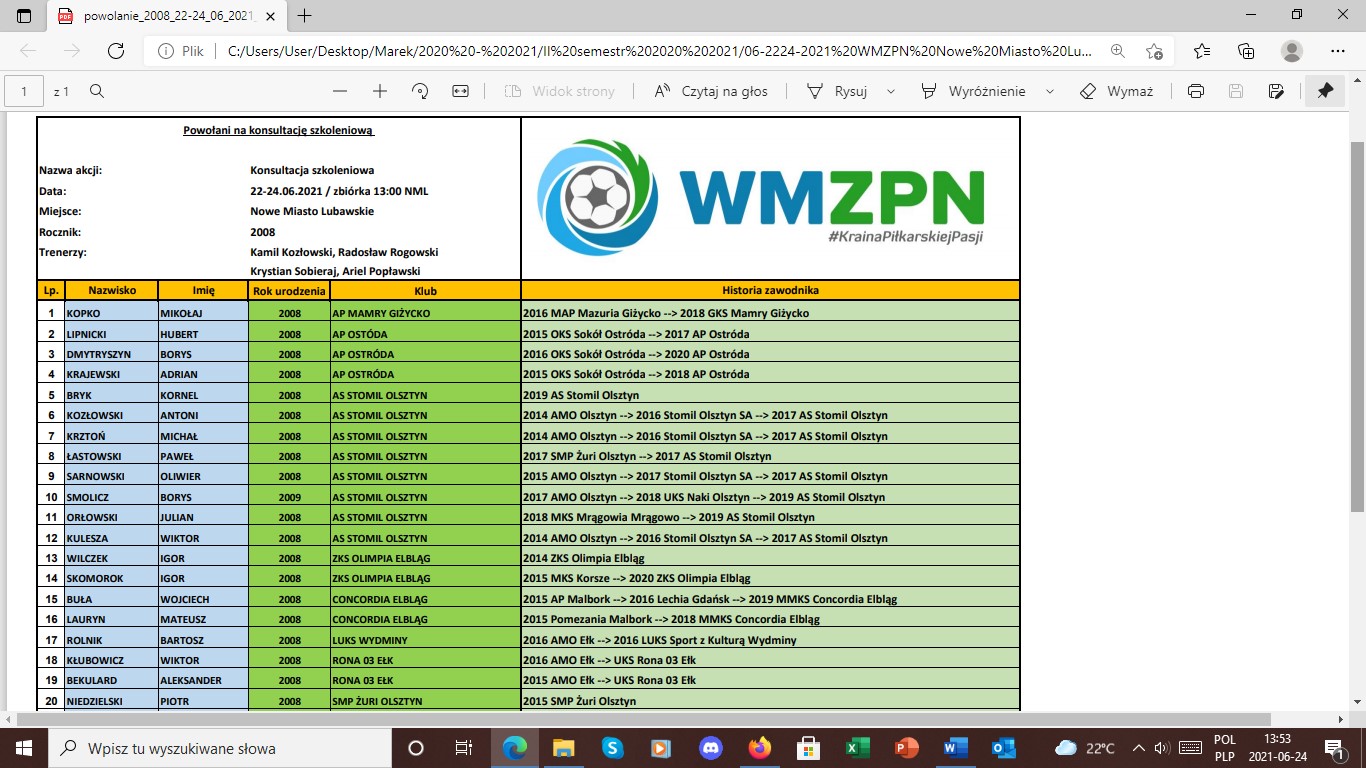Click the Nowe Miasto Lubawskie text
Image resolution: width=1366 pixels, height=768 pixels.
click(x=312, y=211)
